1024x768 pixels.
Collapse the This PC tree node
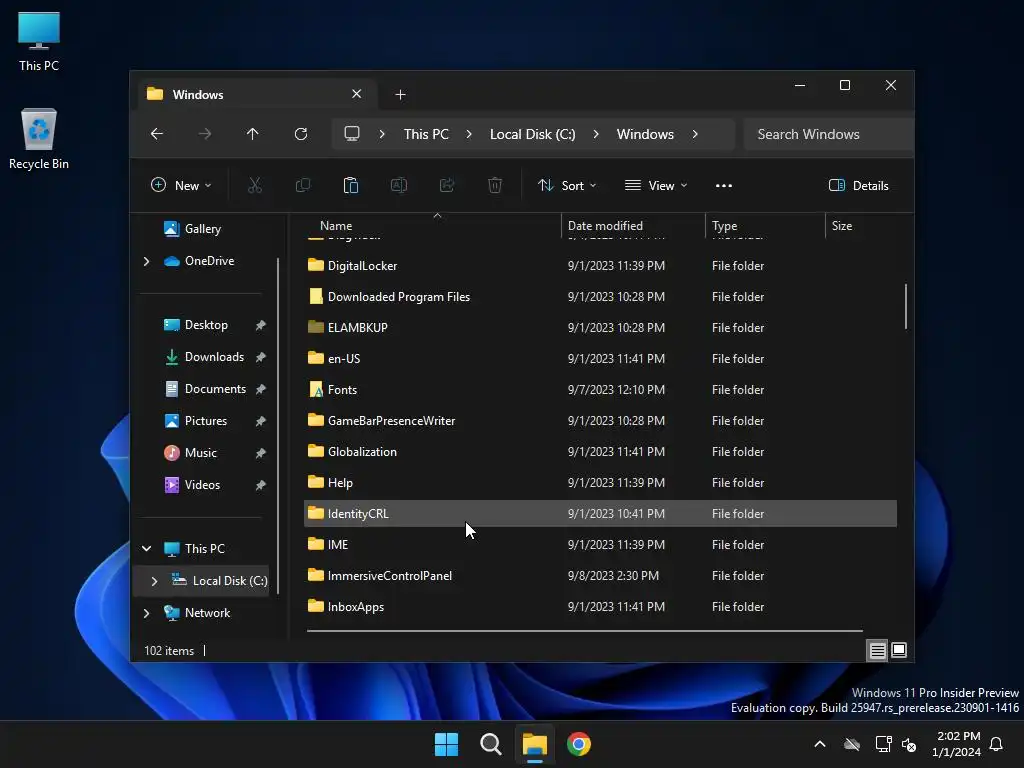point(146,549)
